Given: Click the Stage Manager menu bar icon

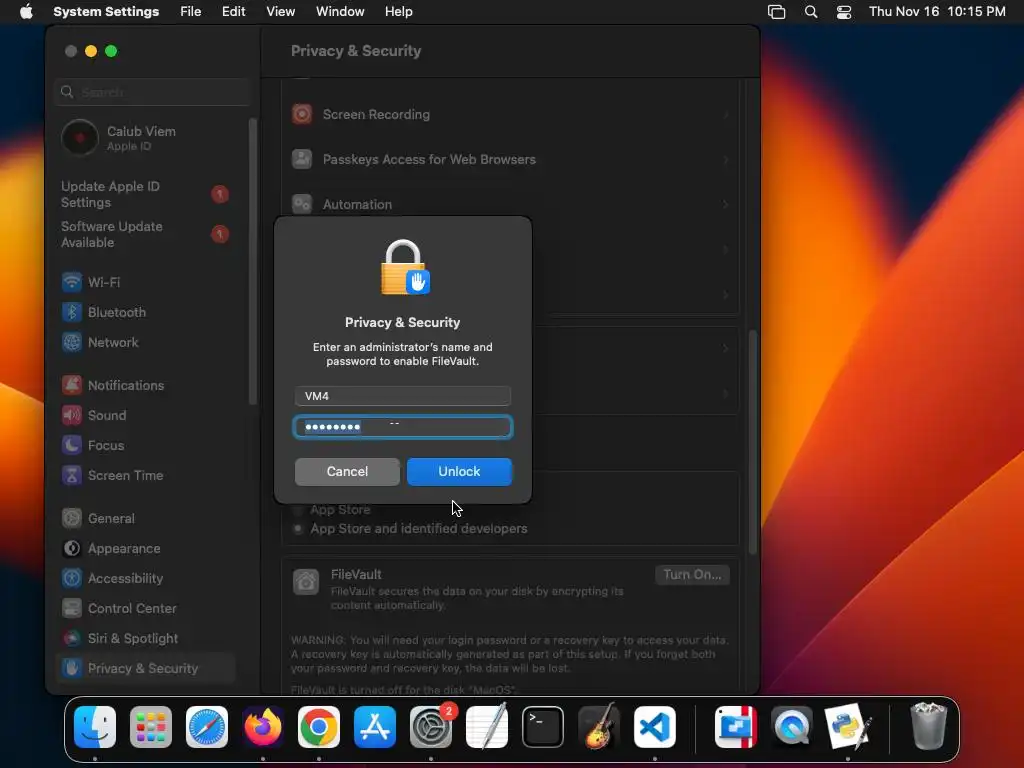Looking at the screenshot, I should [776, 12].
